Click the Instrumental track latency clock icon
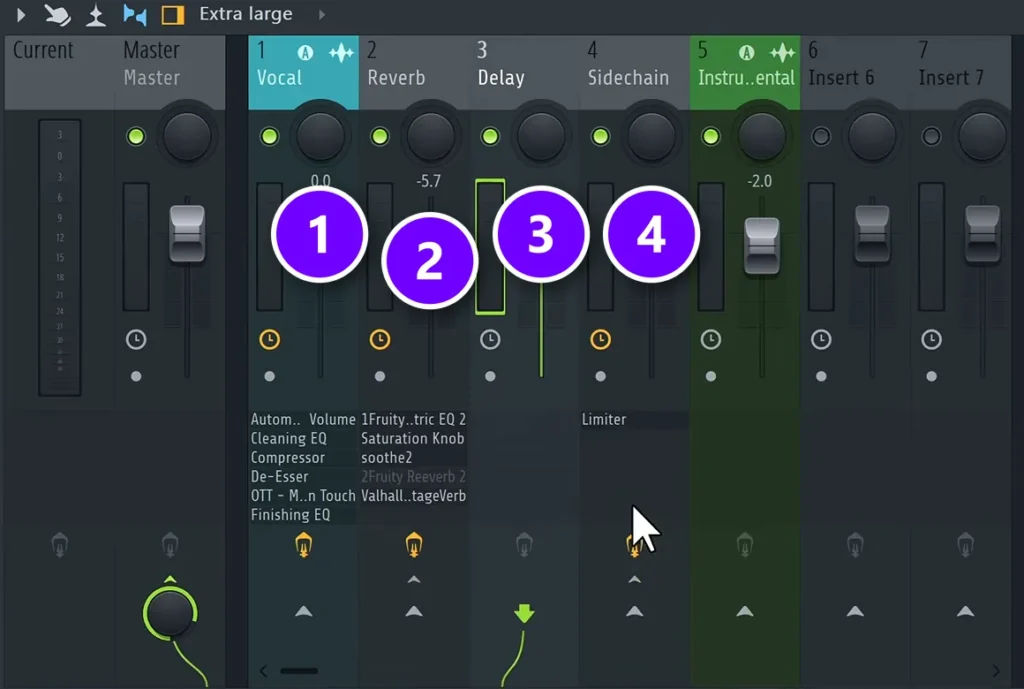This screenshot has width=1024, height=689. [x=711, y=340]
